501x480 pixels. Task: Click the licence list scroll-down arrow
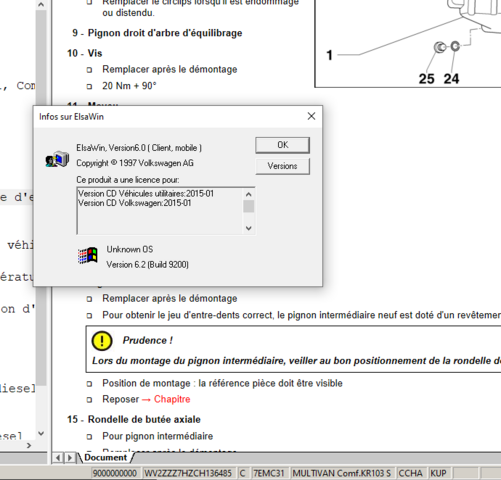click(248, 228)
